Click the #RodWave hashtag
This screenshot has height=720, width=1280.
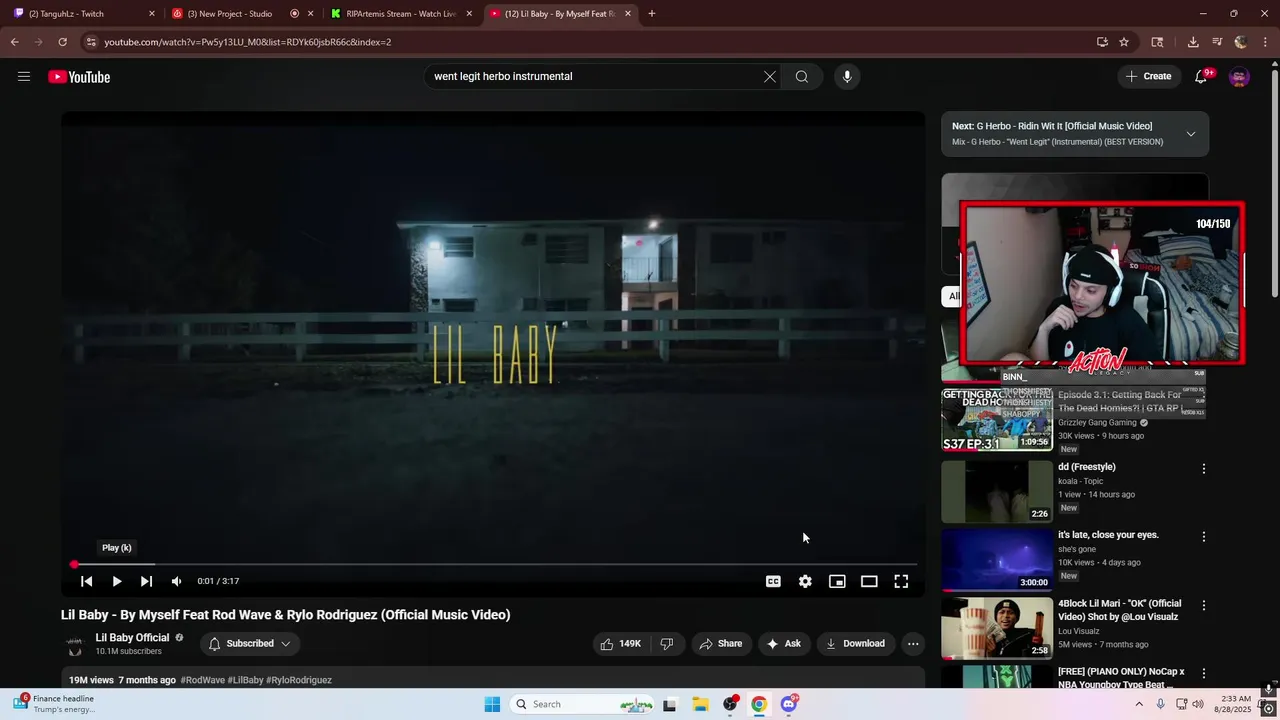203,680
